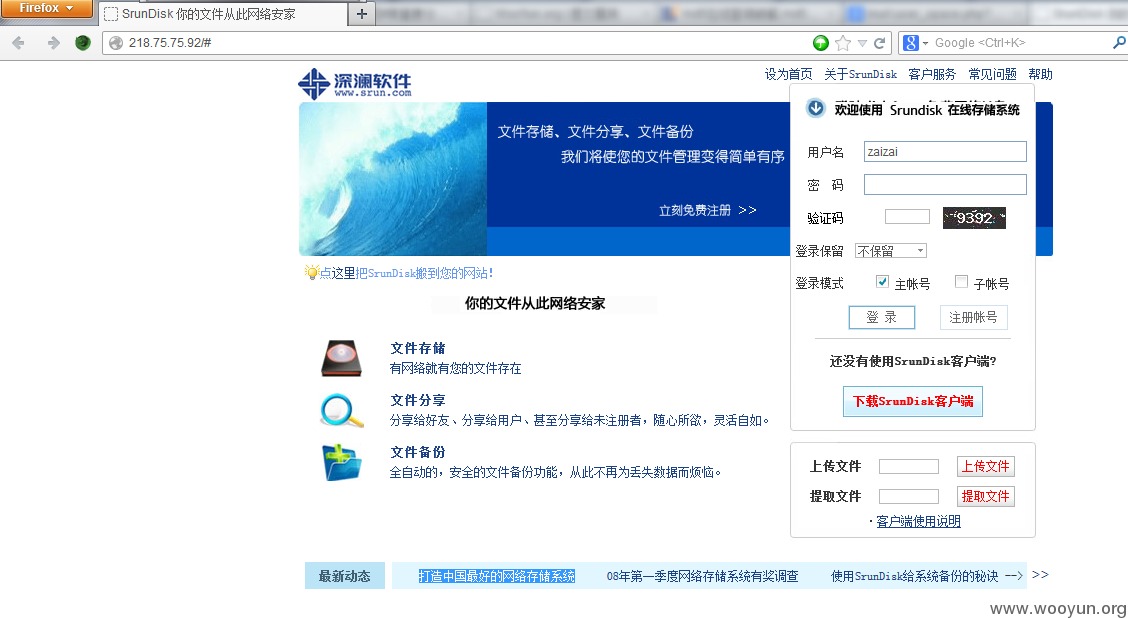Open news 08年第一季度网络存储系统有奖调查
This screenshot has height=618, width=1128.
click(x=702, y=576)
